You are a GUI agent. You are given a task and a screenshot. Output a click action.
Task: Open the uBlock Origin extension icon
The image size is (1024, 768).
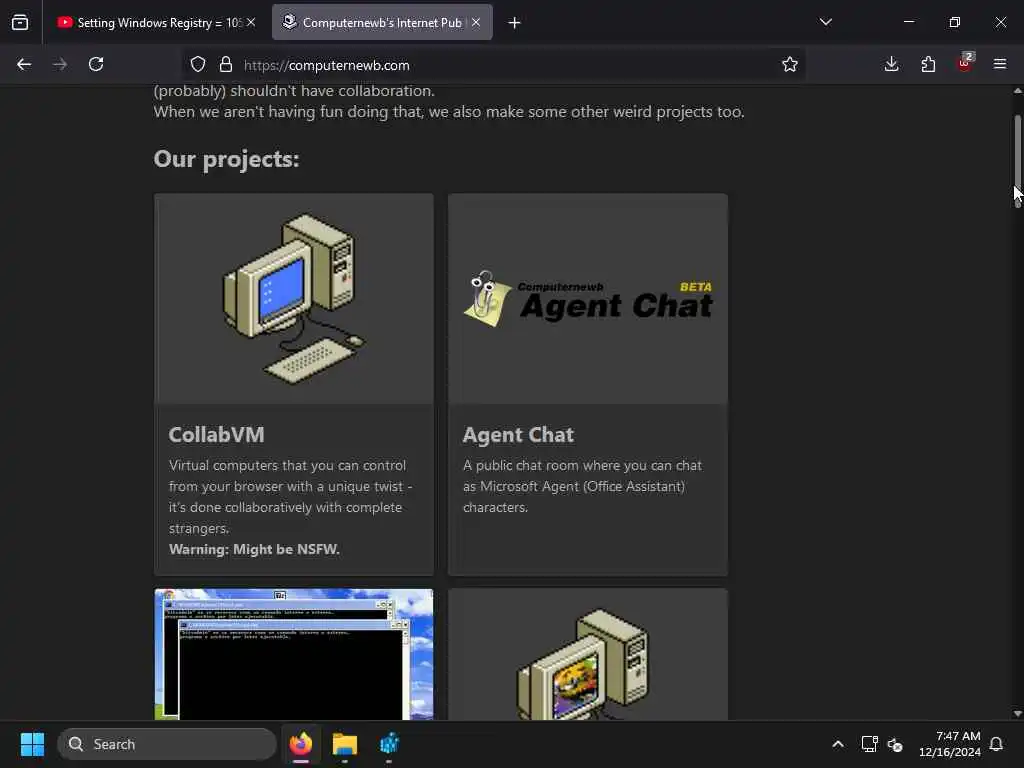tap(965, 63)
